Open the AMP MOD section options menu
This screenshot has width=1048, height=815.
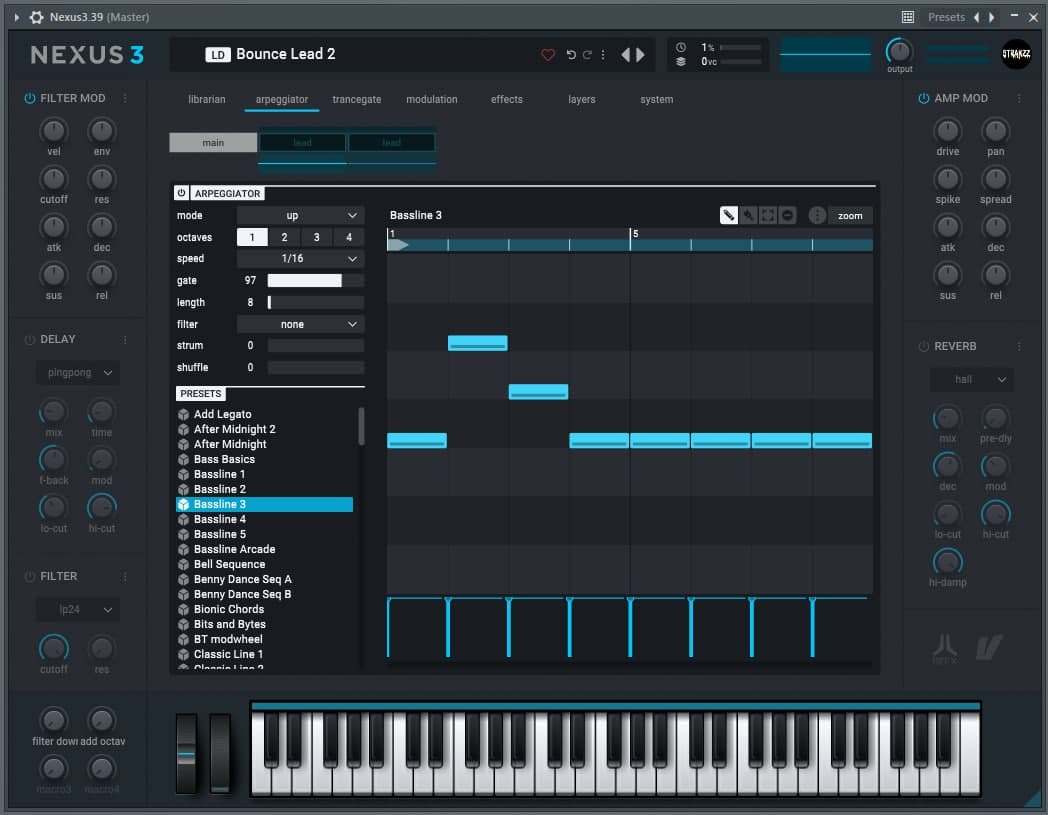pos(1019,98)
